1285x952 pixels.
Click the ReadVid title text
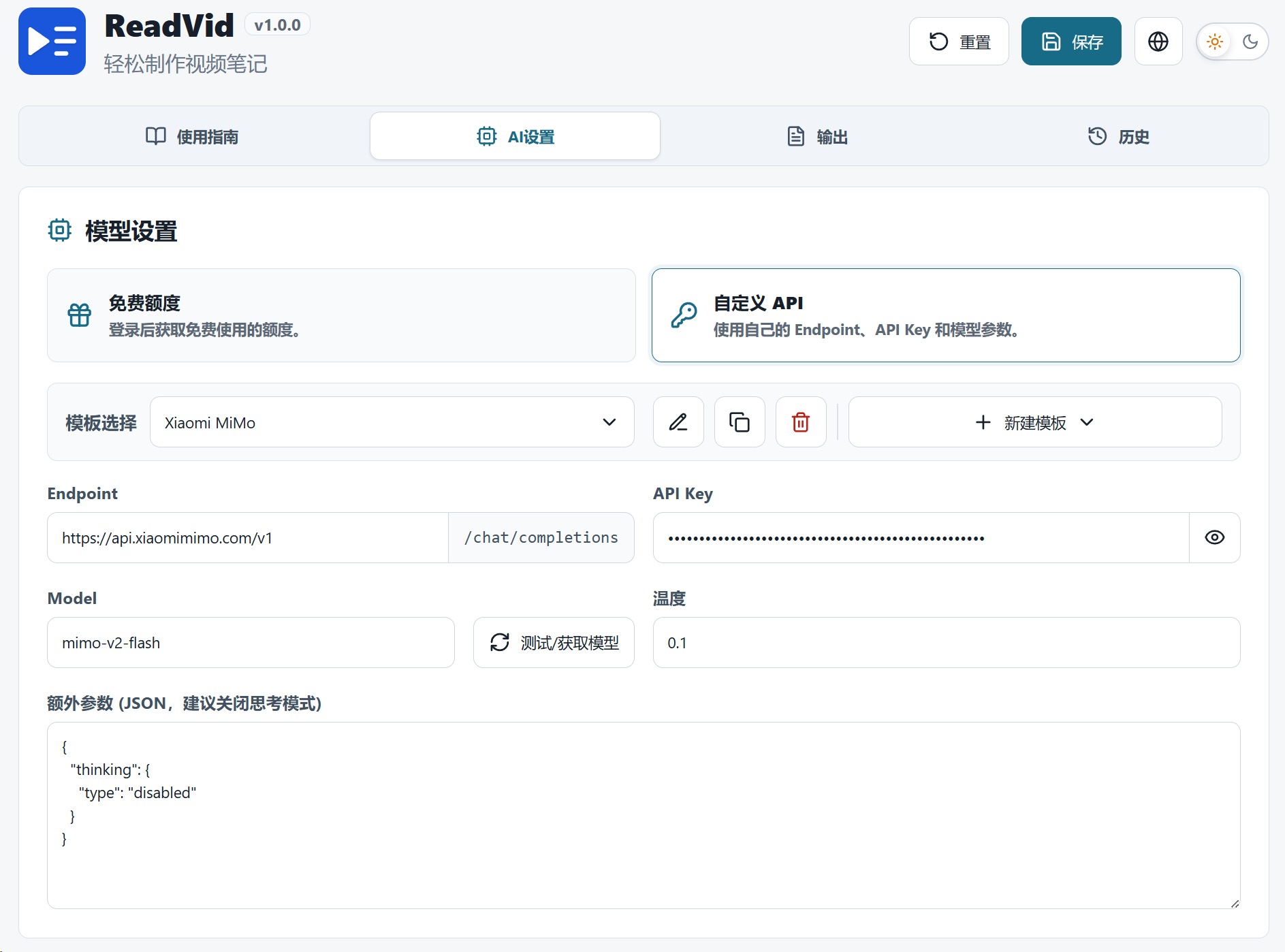point(169,26)
